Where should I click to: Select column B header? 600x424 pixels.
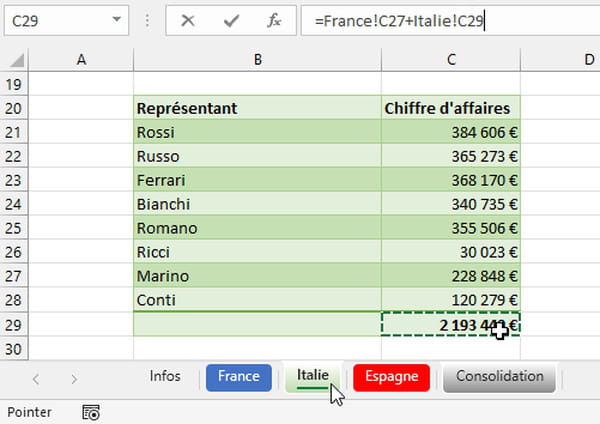(x=258, y=60)
